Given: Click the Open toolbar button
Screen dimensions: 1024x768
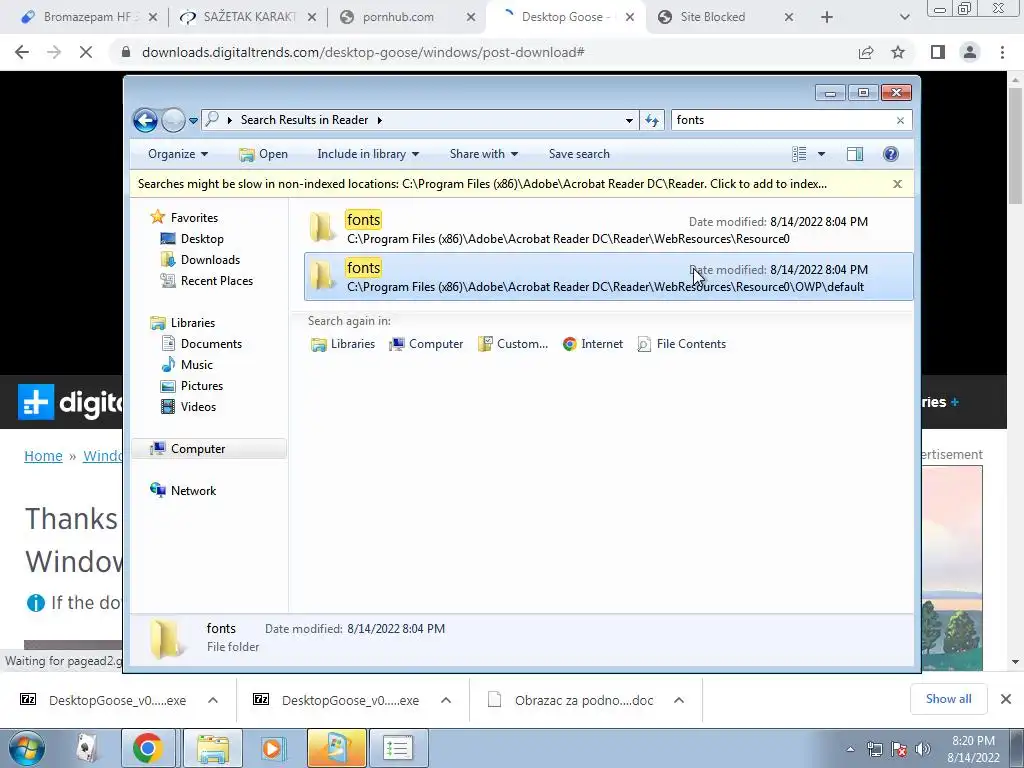Looking at the screenshot, I should (x=263, y=154).
